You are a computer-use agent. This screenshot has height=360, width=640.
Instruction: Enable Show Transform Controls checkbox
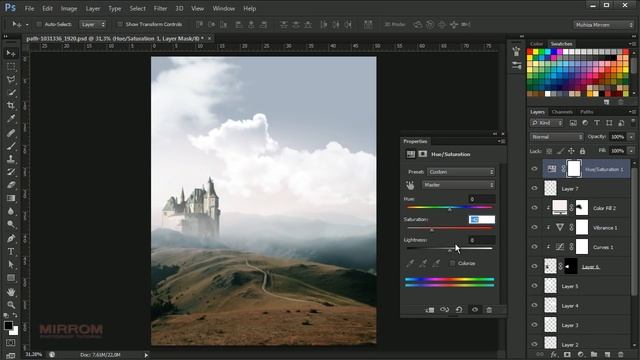[x=120, y=24]
